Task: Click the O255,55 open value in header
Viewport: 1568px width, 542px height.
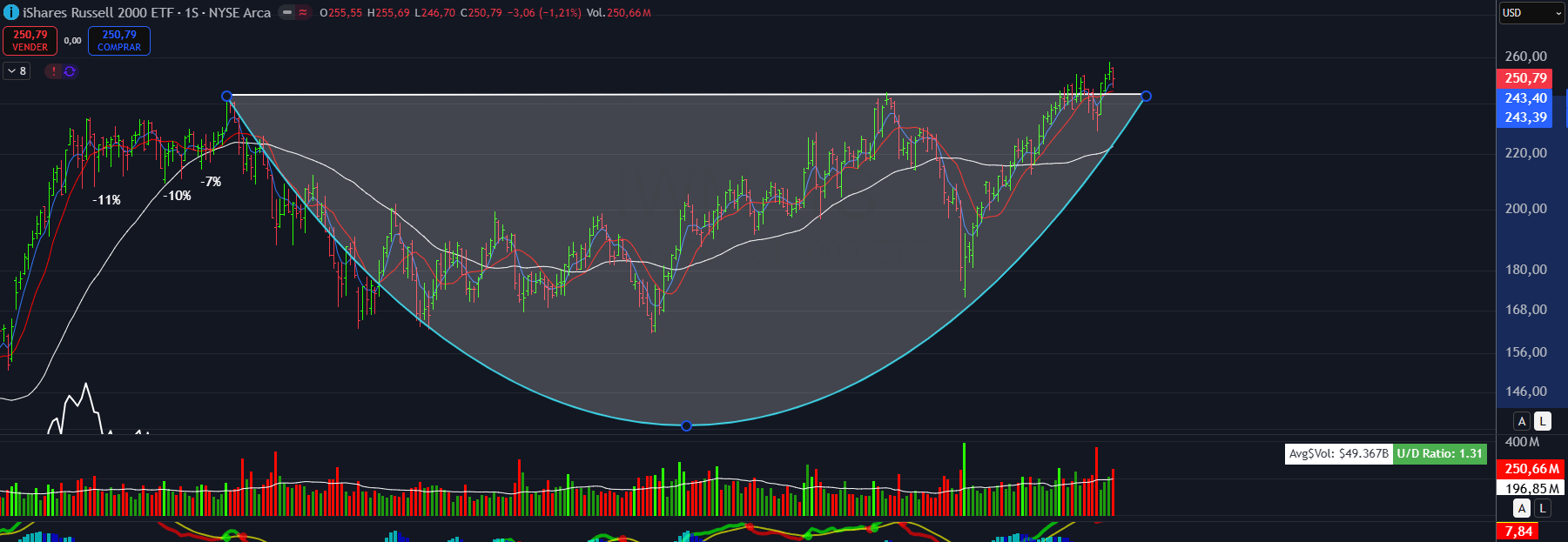Action: [340, 13]
